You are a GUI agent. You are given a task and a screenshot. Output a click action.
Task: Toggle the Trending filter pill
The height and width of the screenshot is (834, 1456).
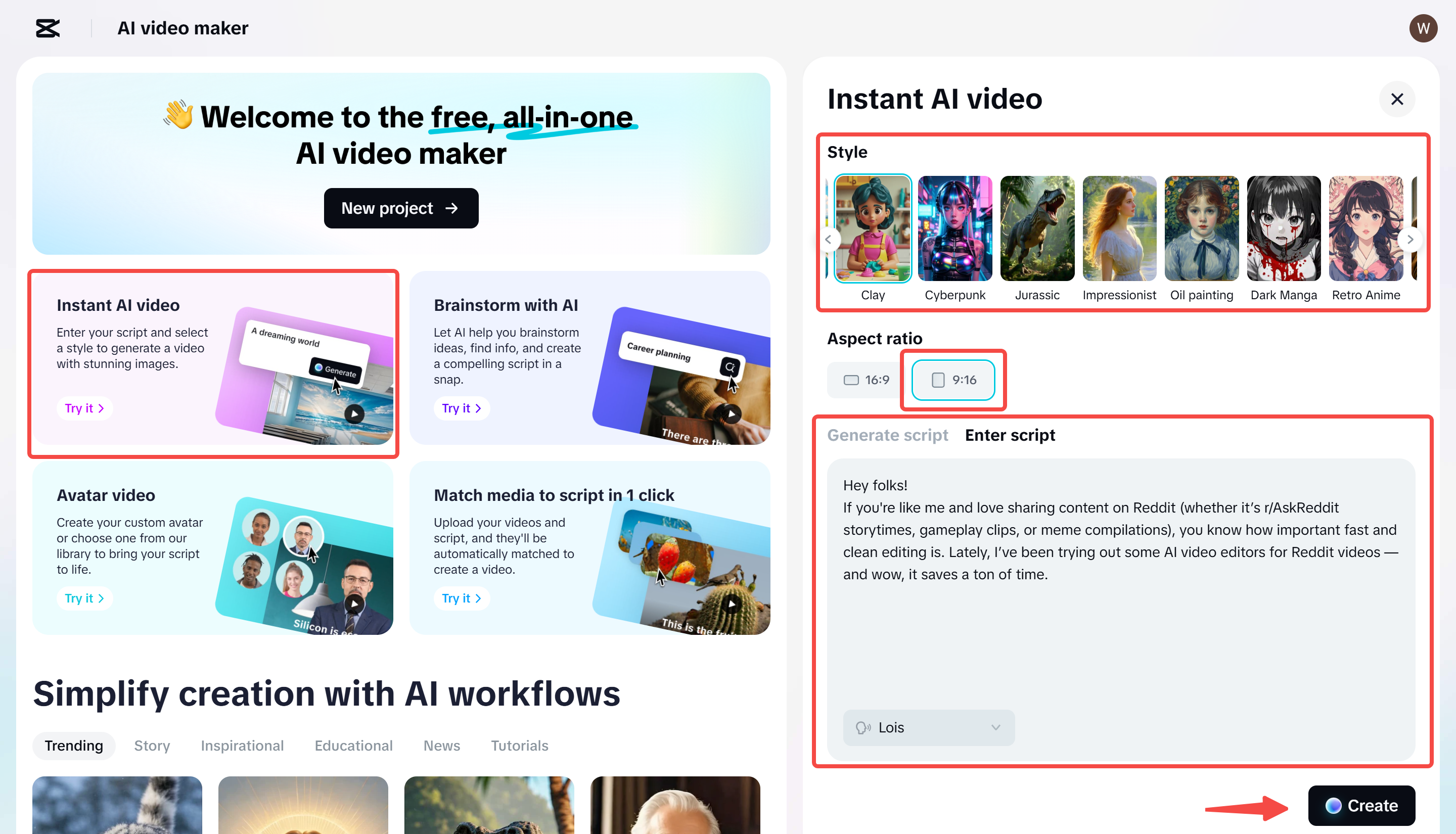74,745
